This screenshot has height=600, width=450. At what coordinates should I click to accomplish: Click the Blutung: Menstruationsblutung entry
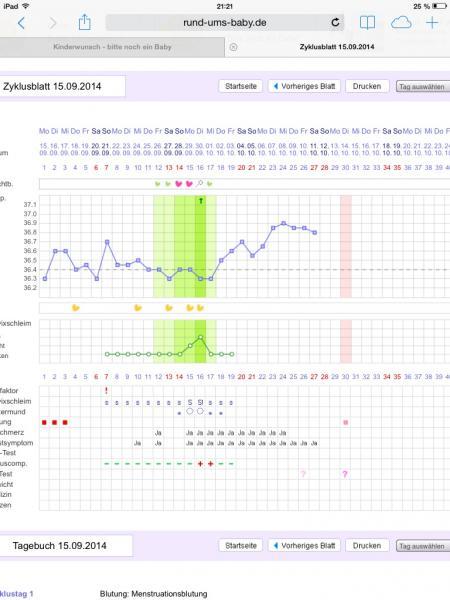click(x=153, y=594)
